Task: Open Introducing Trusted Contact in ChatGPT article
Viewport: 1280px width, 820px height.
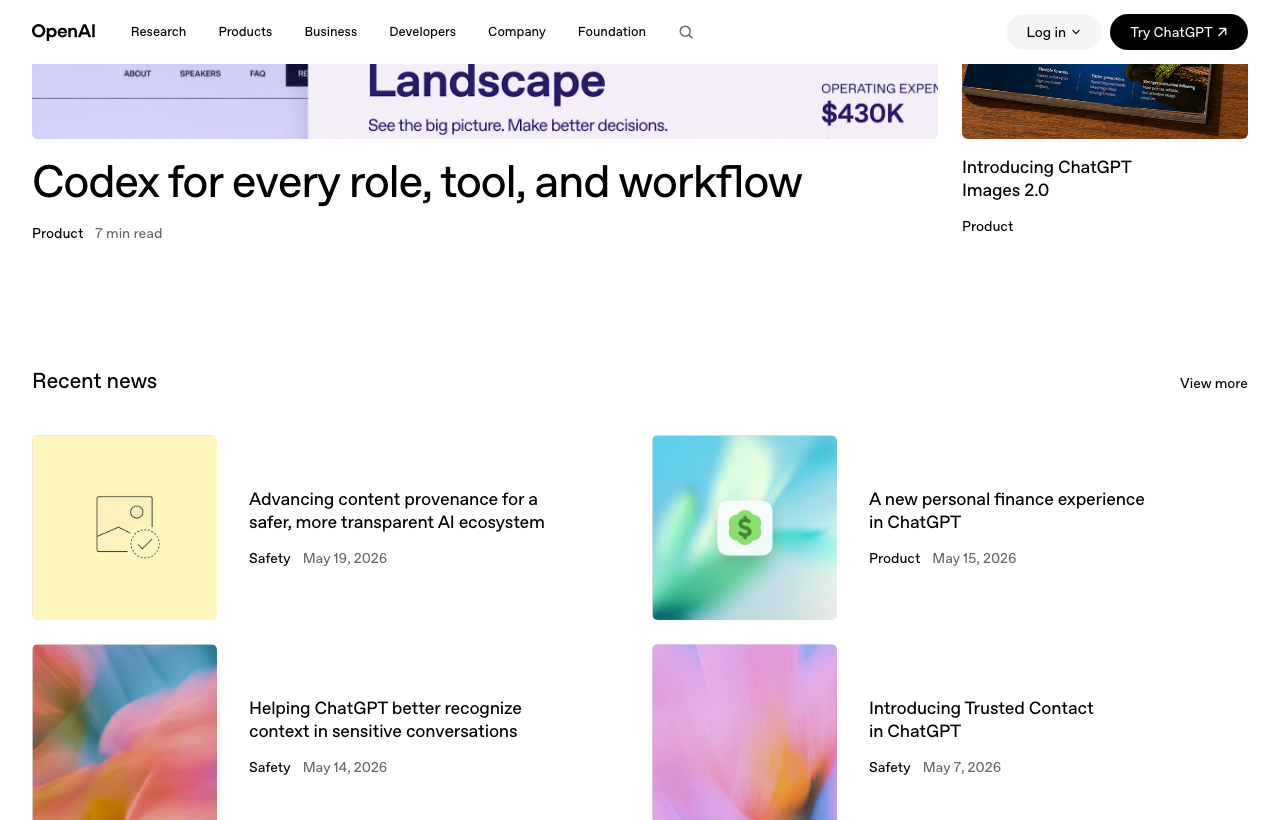Action: 982,720
